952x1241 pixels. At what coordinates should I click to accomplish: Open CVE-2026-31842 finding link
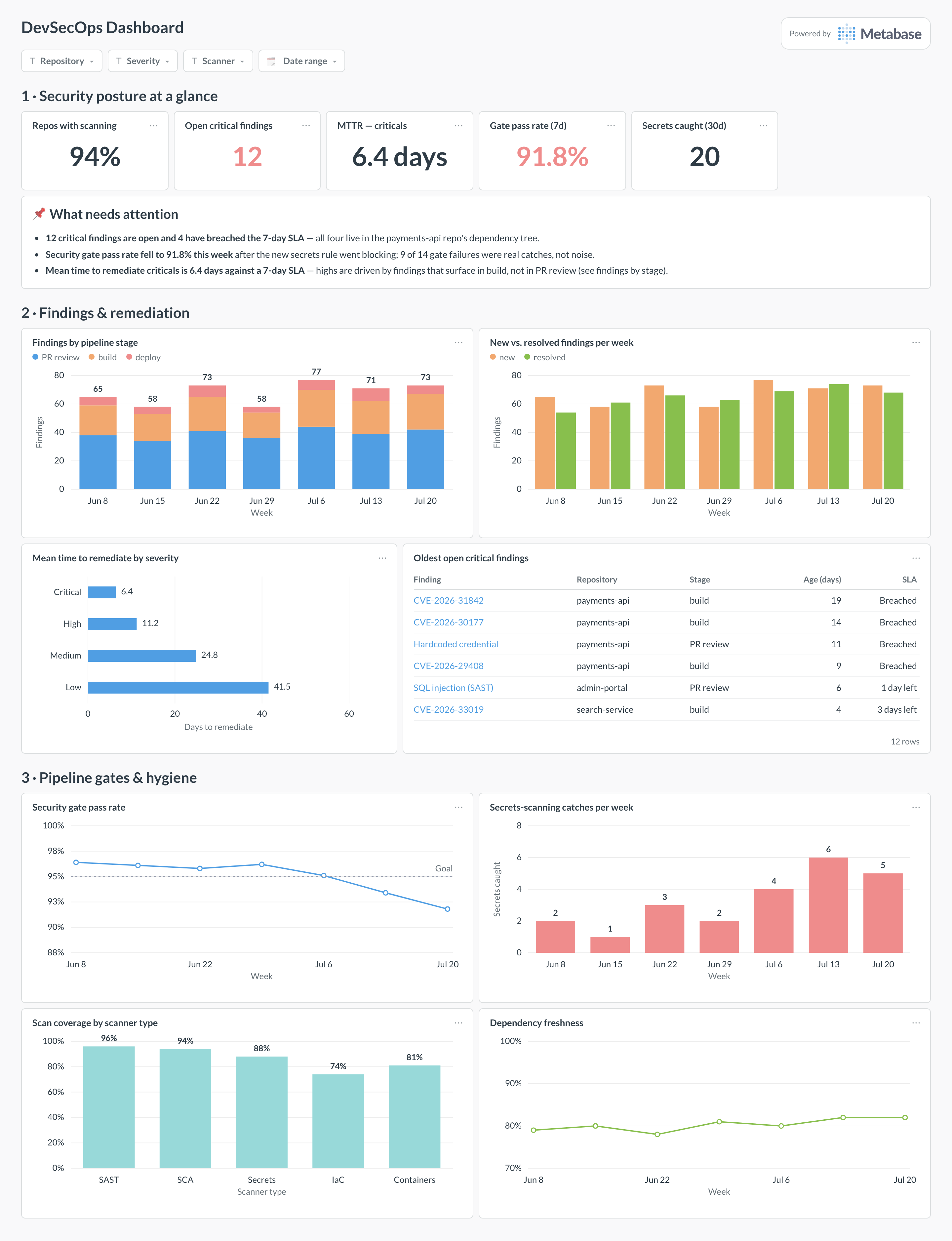[448, 601]
